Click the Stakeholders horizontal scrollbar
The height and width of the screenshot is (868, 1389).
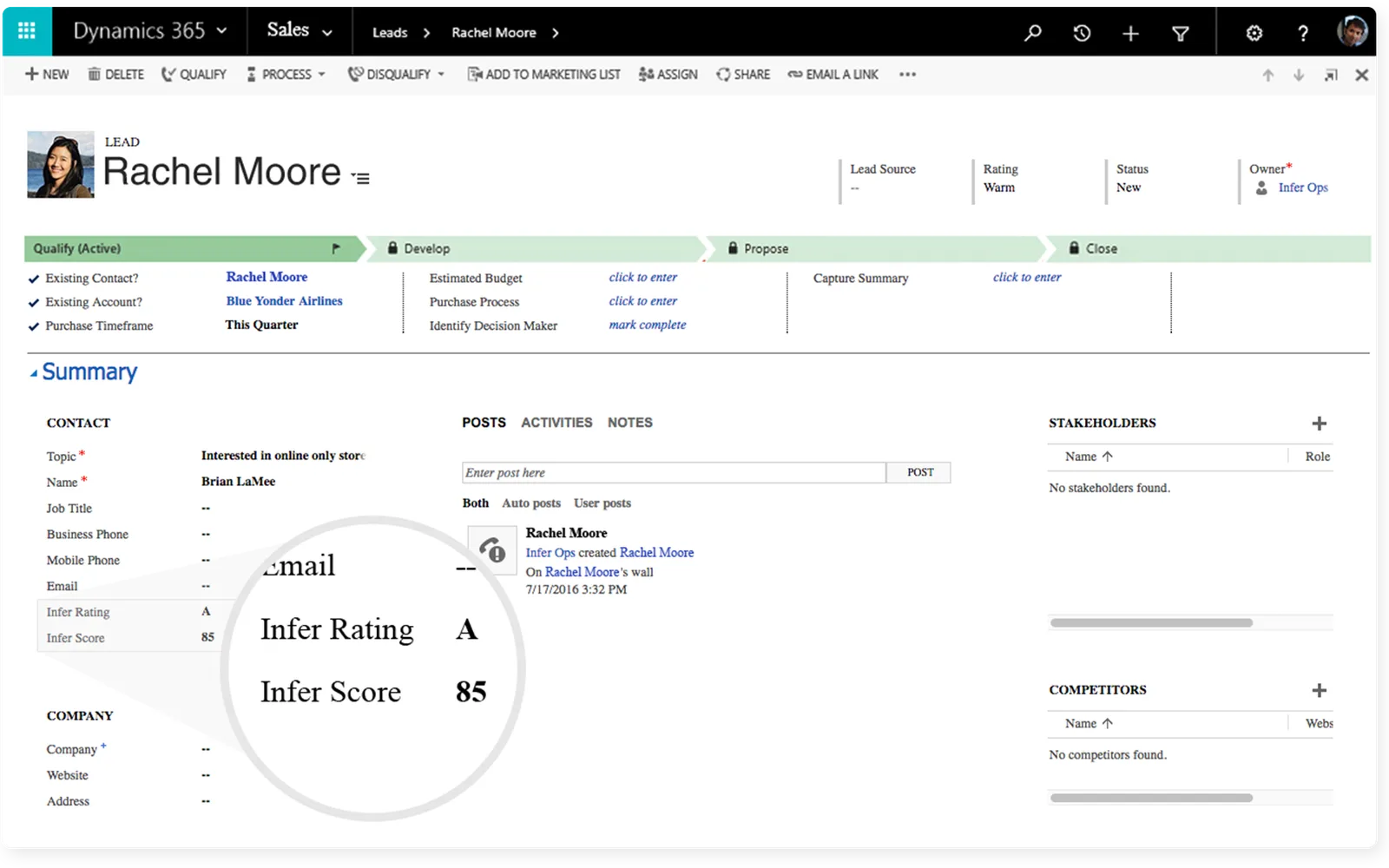pos(1151,622)
